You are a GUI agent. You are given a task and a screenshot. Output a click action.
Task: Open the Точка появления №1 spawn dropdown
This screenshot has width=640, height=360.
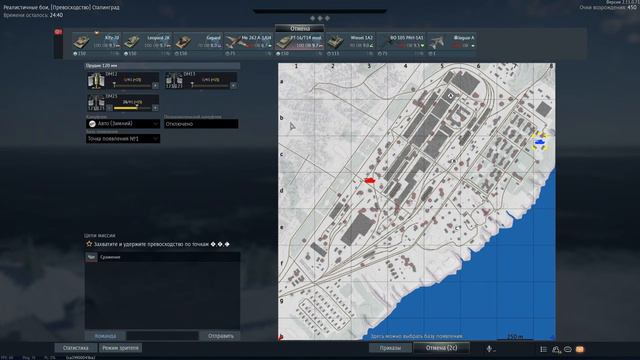[123, 139]
